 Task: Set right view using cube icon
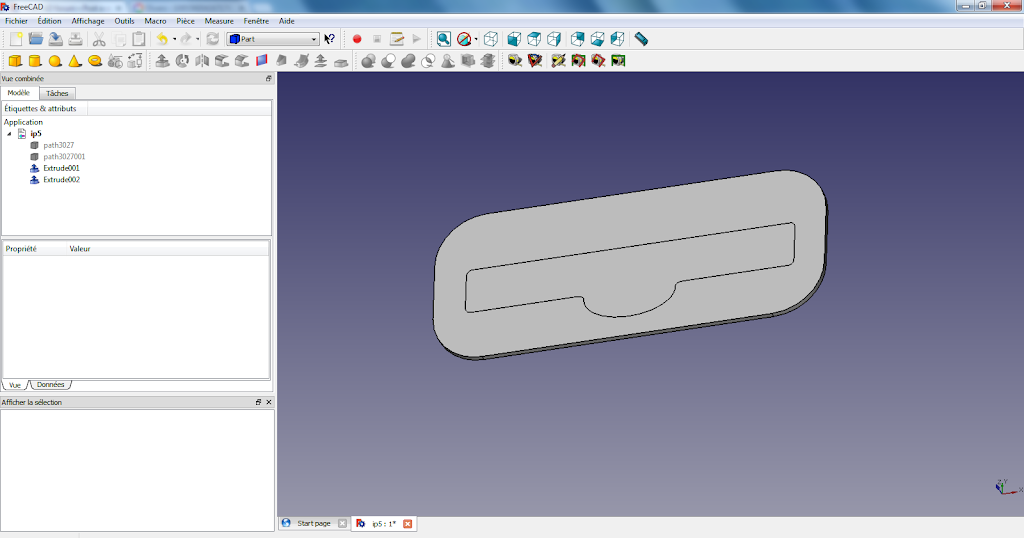pos(554,39)
